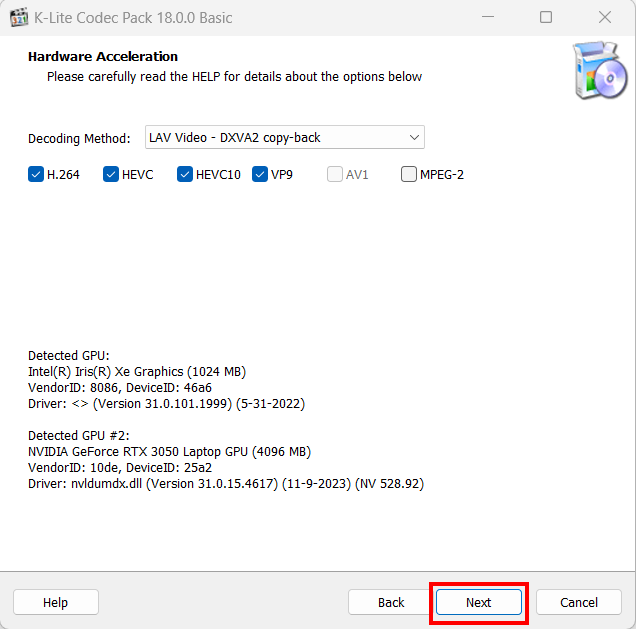
Task: Click the 'K-Lite Codec Pack 18.0.0 Basic' title
Action: (133, 18)
